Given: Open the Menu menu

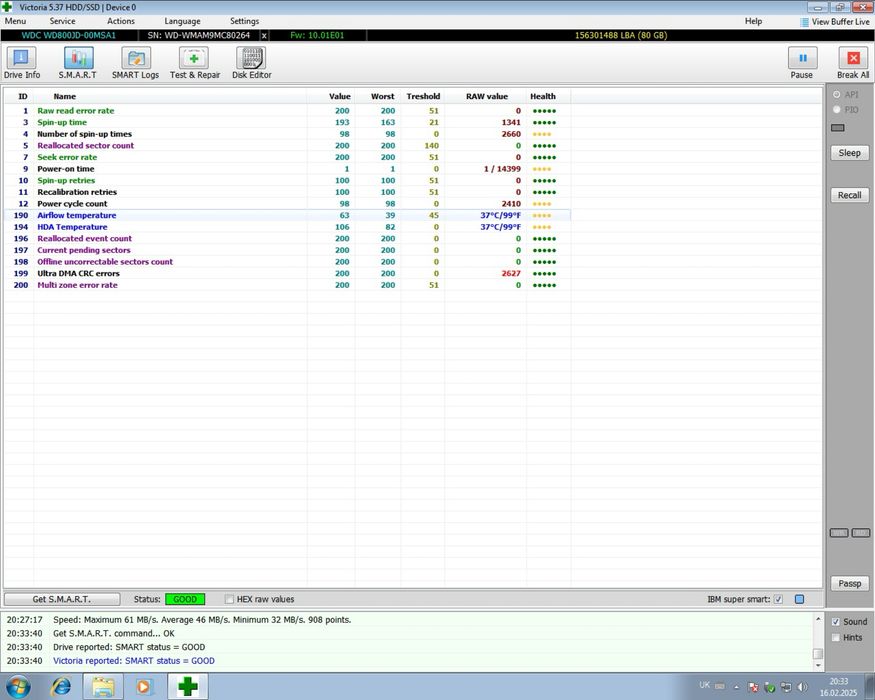Looking at the screenshot, I should (15, 21).
